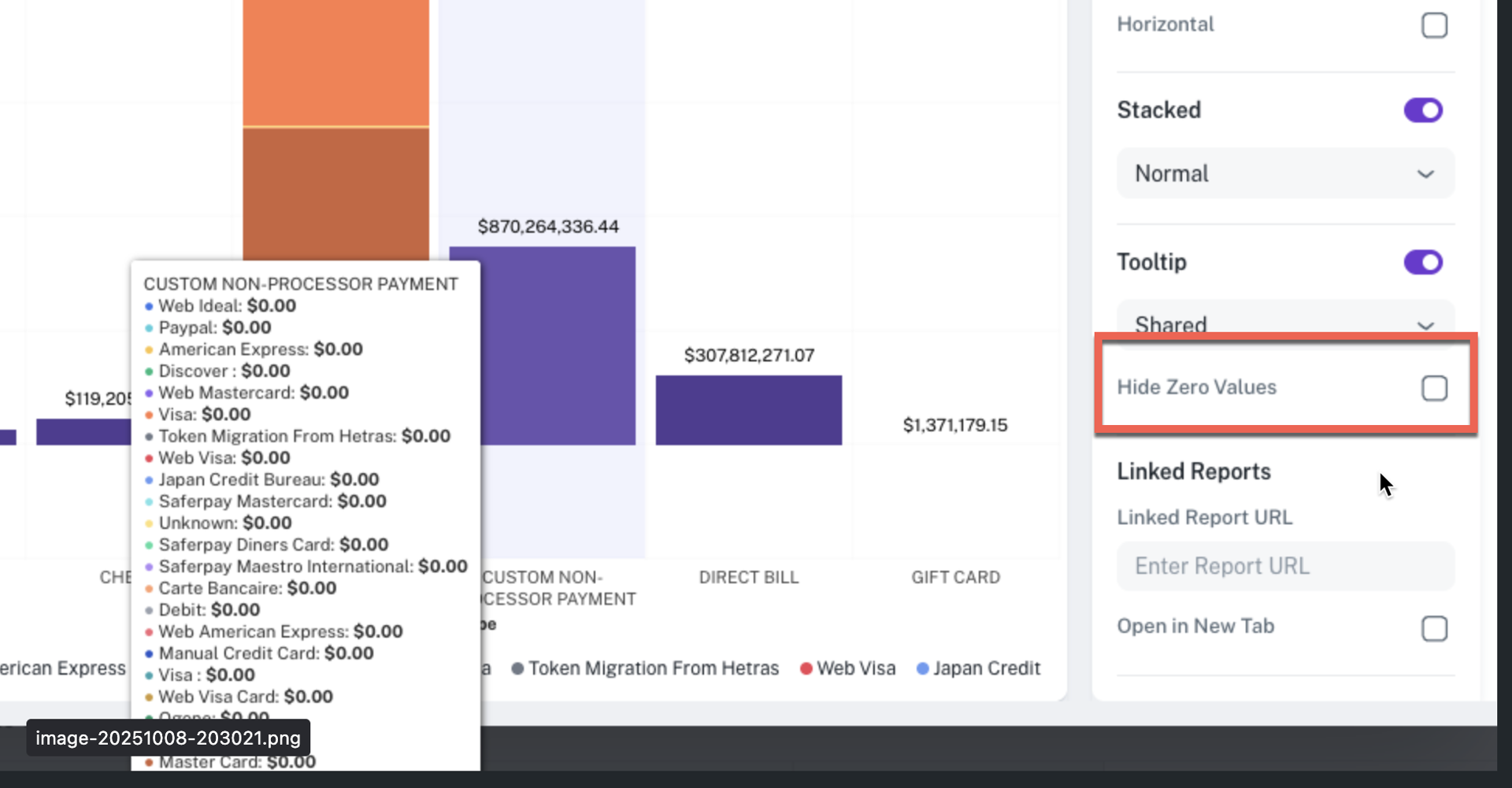The height and width of the screenshot is (788, 1512).
Task: Turn off the Stacked toggle switch
Action: pos(1422,110)
